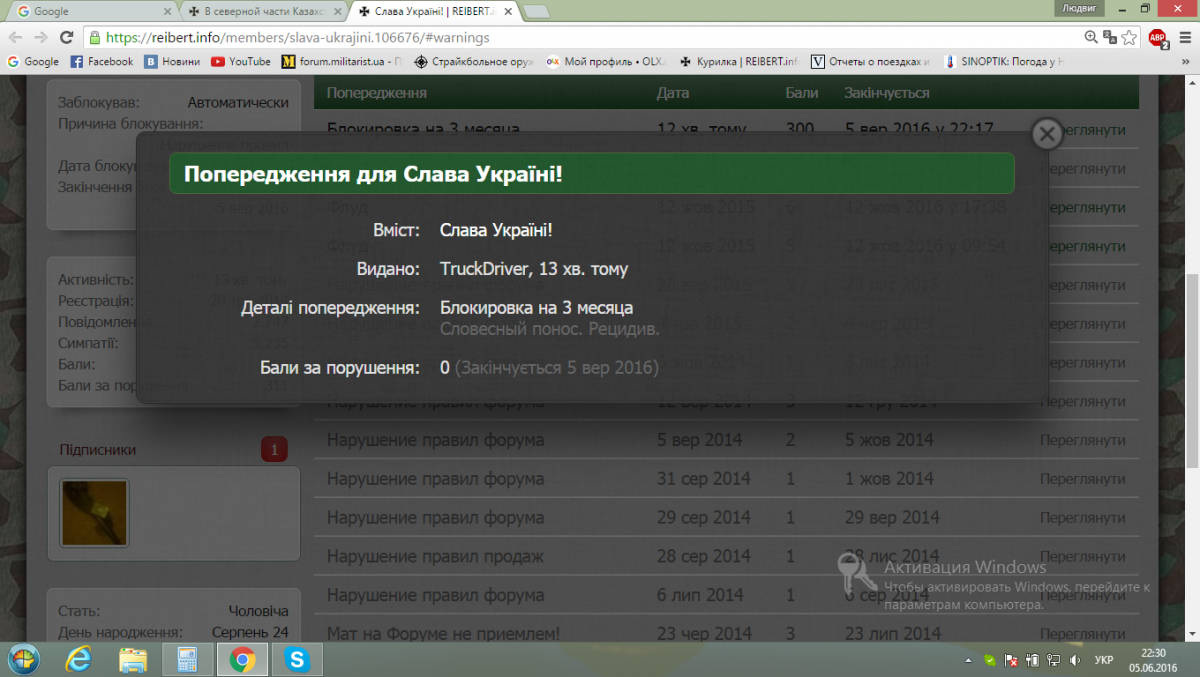View the Нарушение правил продаж warning

(1082, 557)
